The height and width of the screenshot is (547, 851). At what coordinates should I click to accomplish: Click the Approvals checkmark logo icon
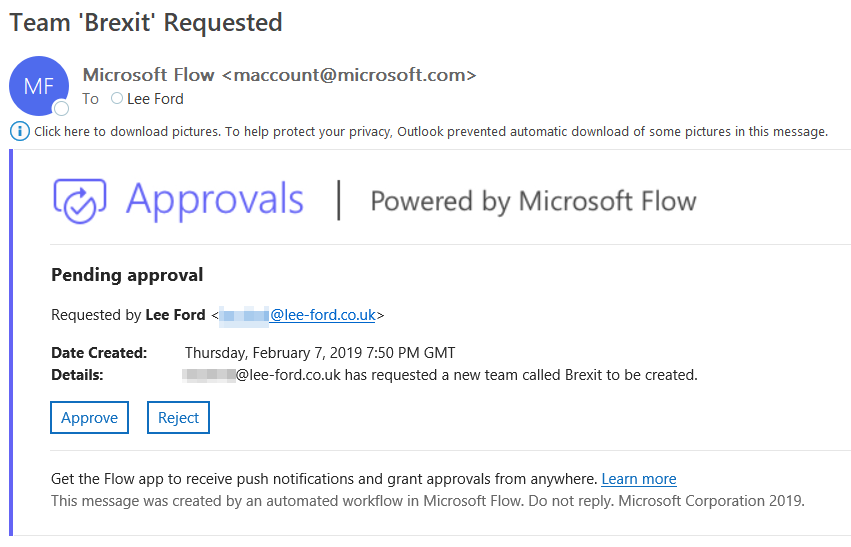[x=80, y=200]
